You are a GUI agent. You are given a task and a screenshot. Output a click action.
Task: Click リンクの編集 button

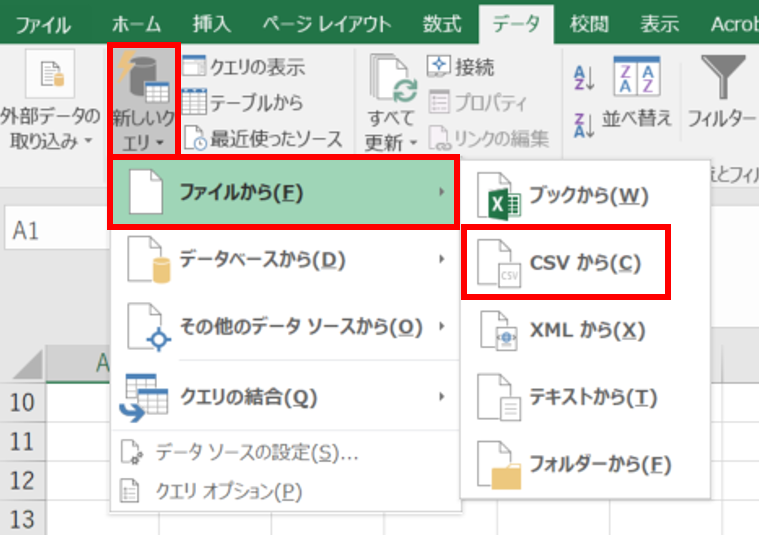488,139
